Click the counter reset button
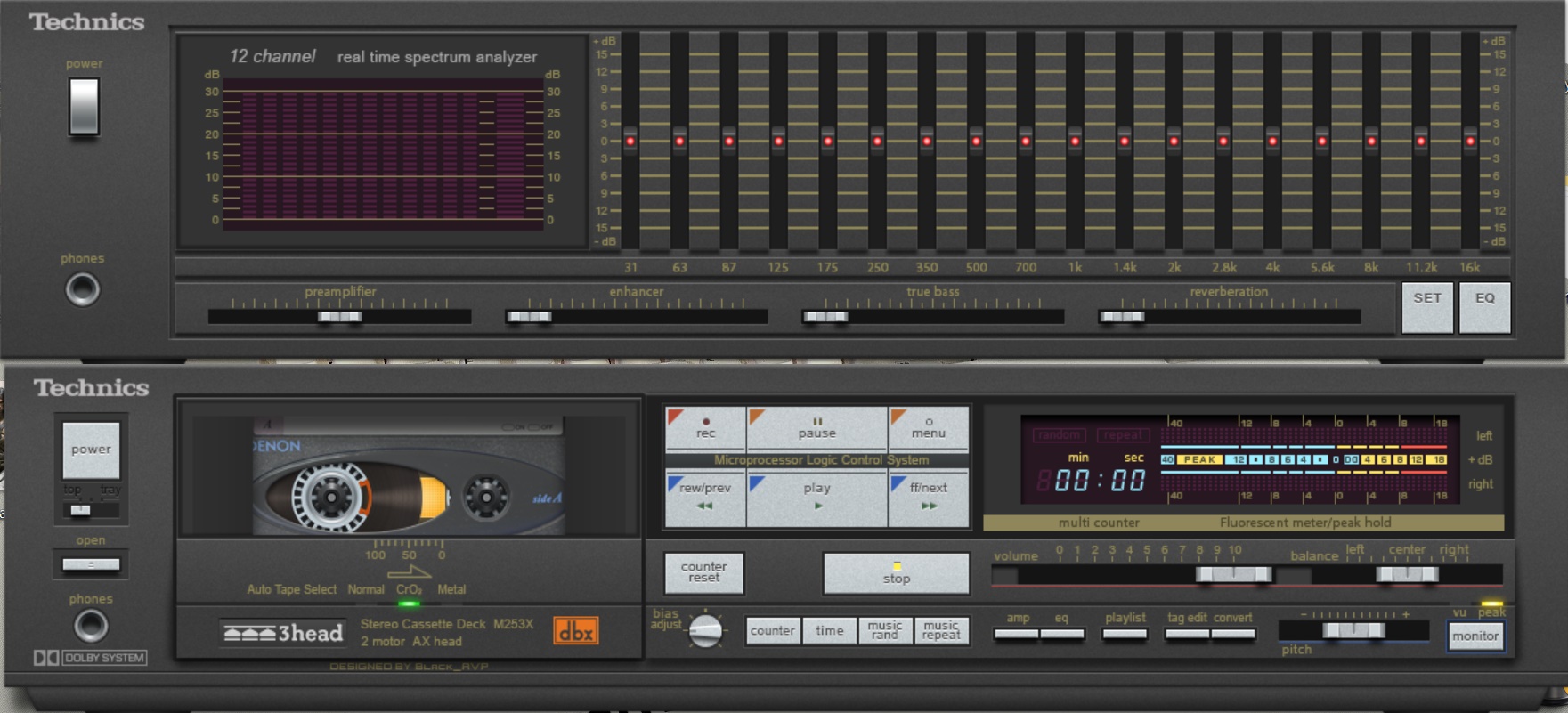Image resolution: width=1568 pixels, height=713 pixels. click(x=703, y=573)
